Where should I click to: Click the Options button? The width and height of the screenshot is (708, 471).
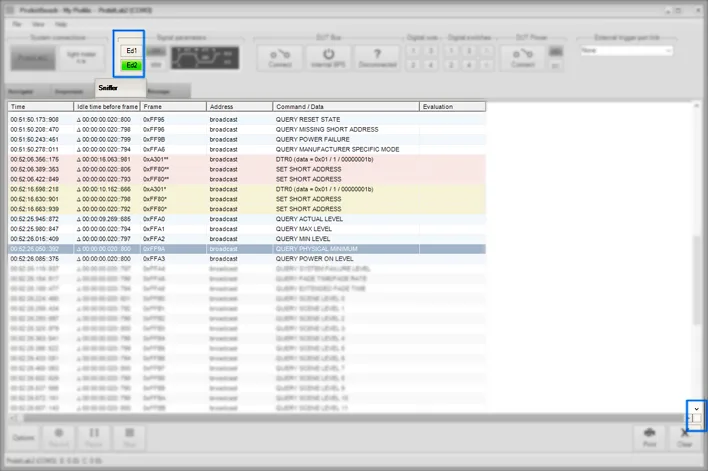[23, 438]
